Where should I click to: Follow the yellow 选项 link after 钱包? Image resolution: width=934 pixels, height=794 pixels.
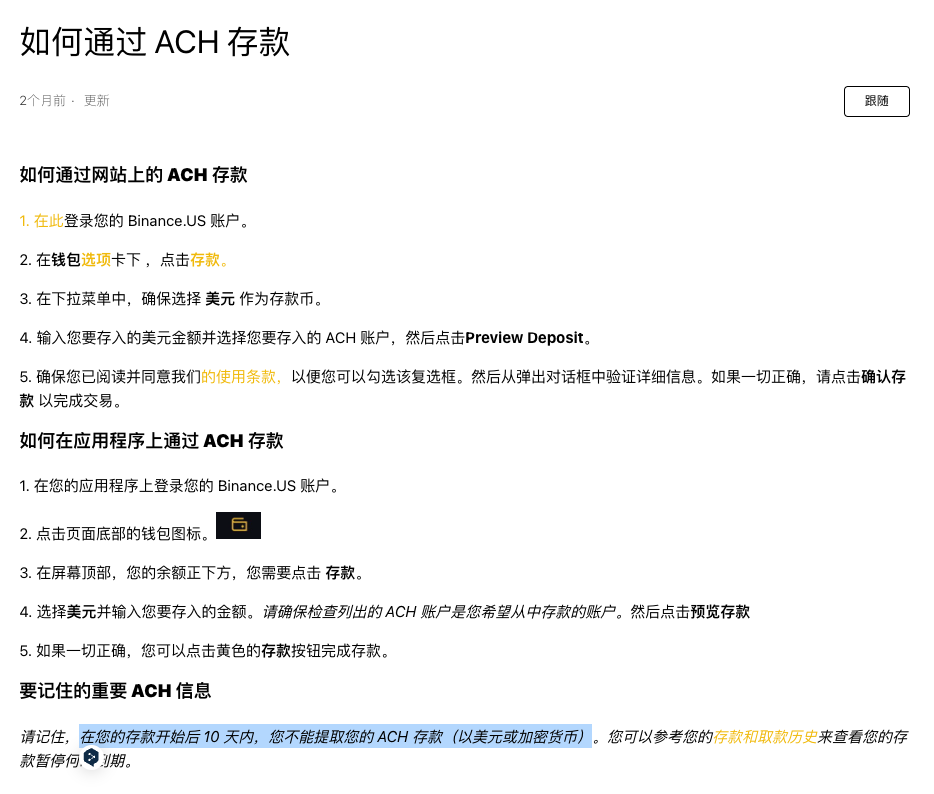(96, 260)
